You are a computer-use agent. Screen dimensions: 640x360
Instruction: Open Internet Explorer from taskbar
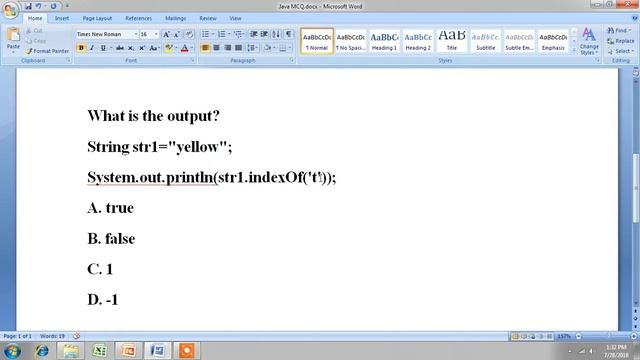tap(42, 351)
